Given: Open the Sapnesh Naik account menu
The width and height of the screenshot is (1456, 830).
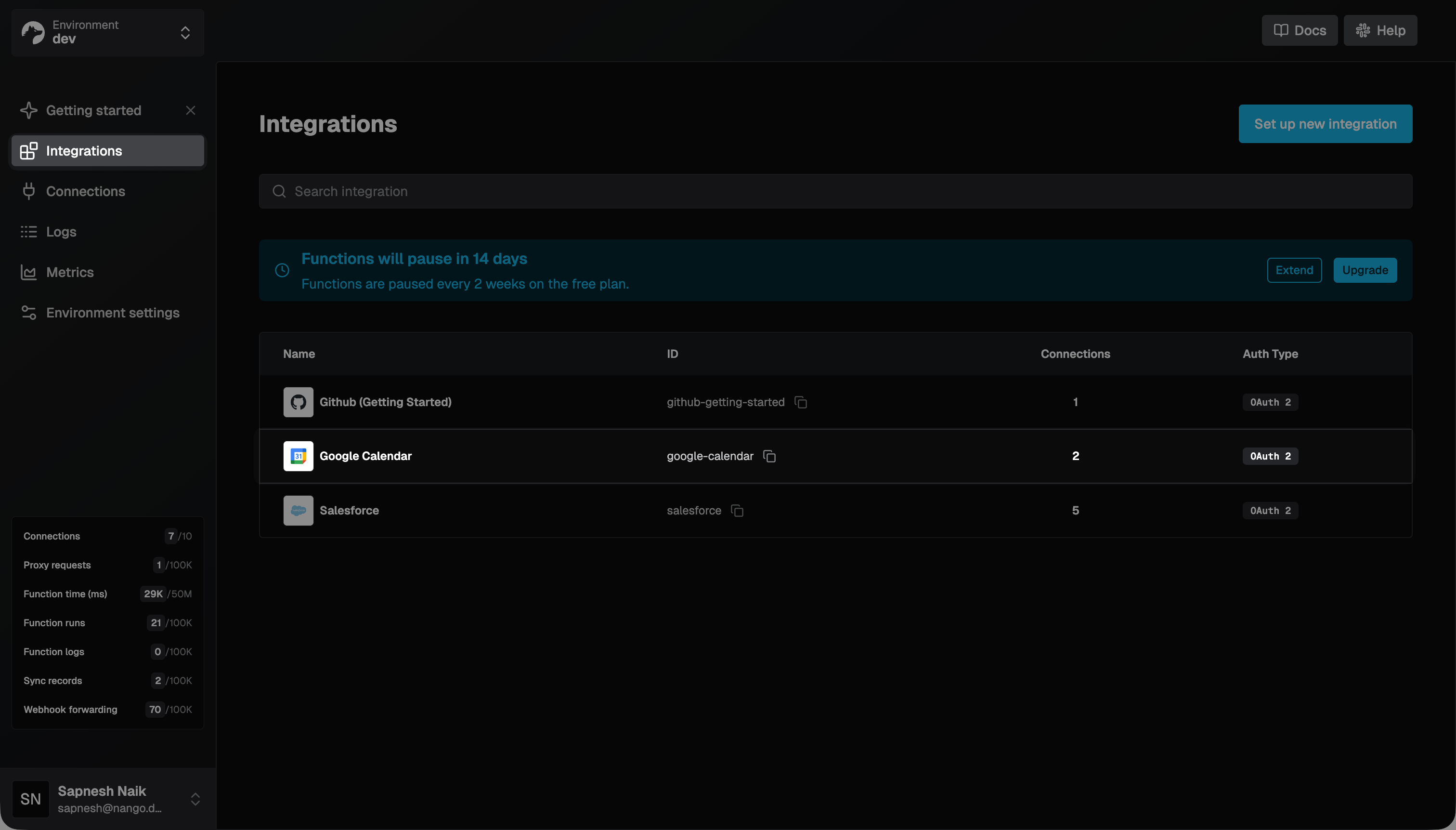Looking at the screenshot, I should 195,799.
